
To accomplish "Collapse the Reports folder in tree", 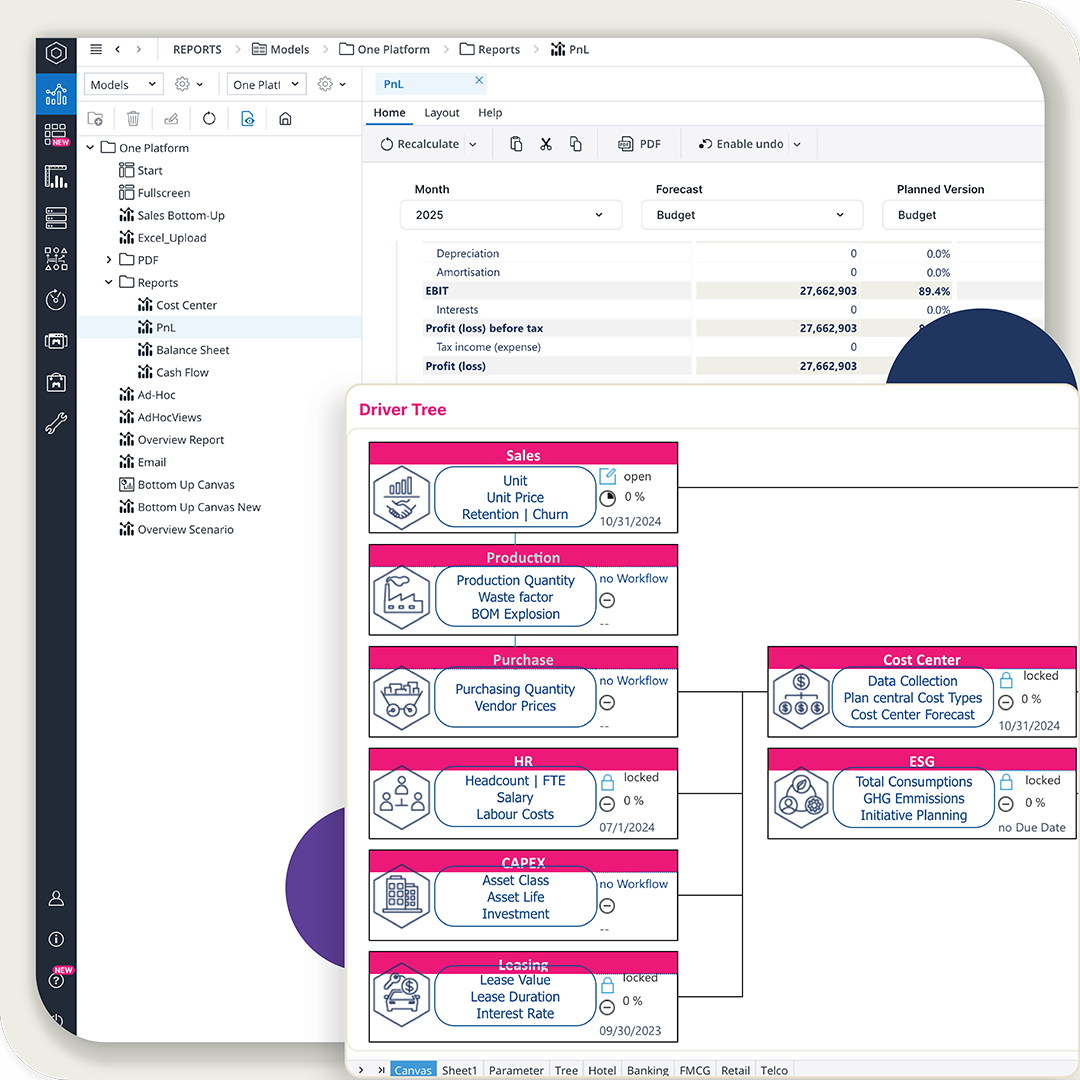I will click(x=109, y=283).
